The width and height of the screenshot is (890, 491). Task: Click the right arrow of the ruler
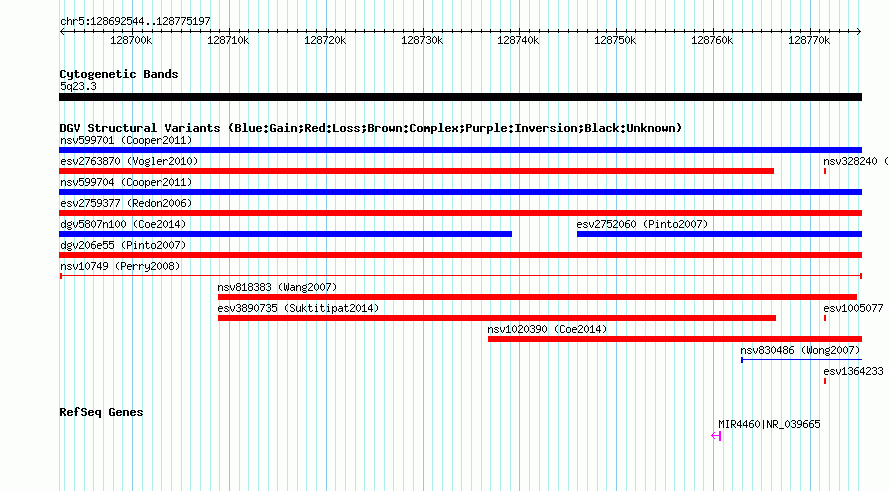pos(859,31)
